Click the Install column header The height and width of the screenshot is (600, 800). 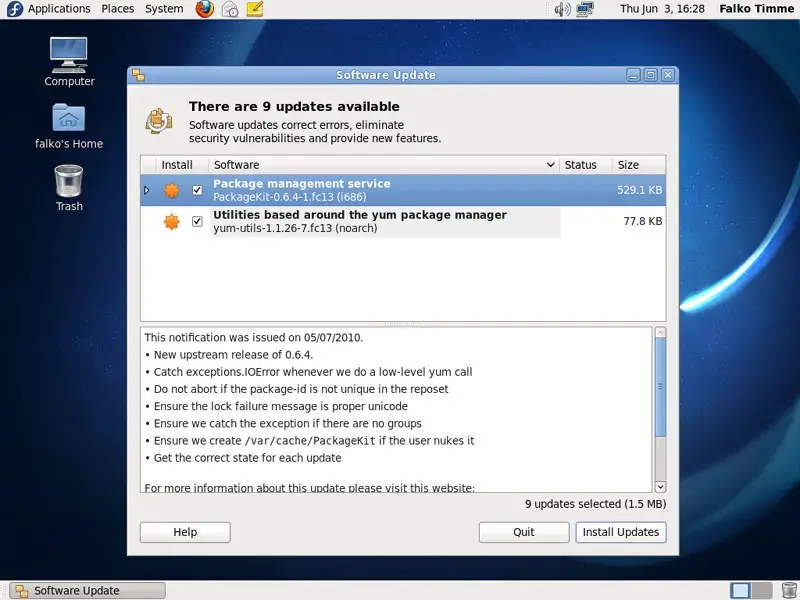(x=182, y=165)
